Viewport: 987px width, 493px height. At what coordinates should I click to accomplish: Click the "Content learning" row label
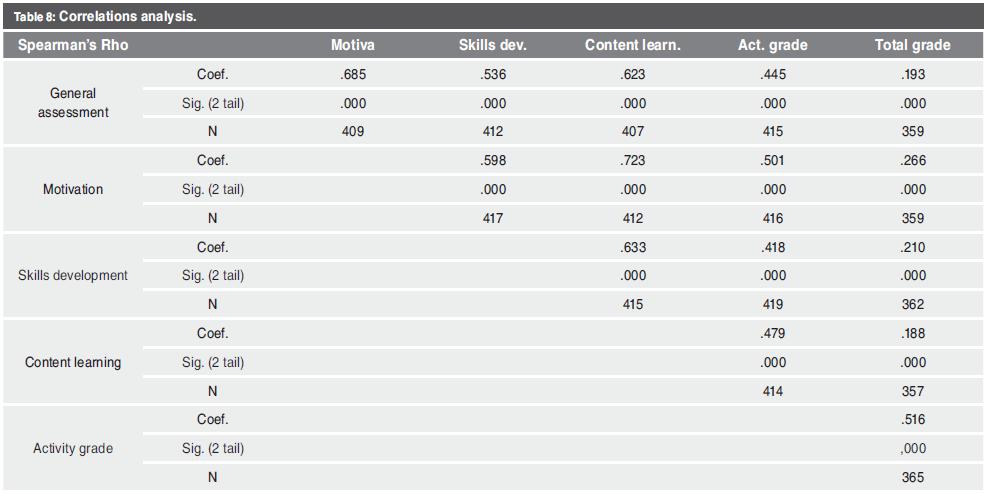[73, 362]
